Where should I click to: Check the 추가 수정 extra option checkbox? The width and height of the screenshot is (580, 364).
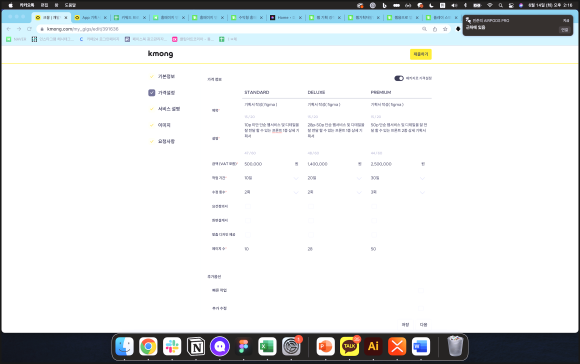pyautogui.click(x=421, y=308)
